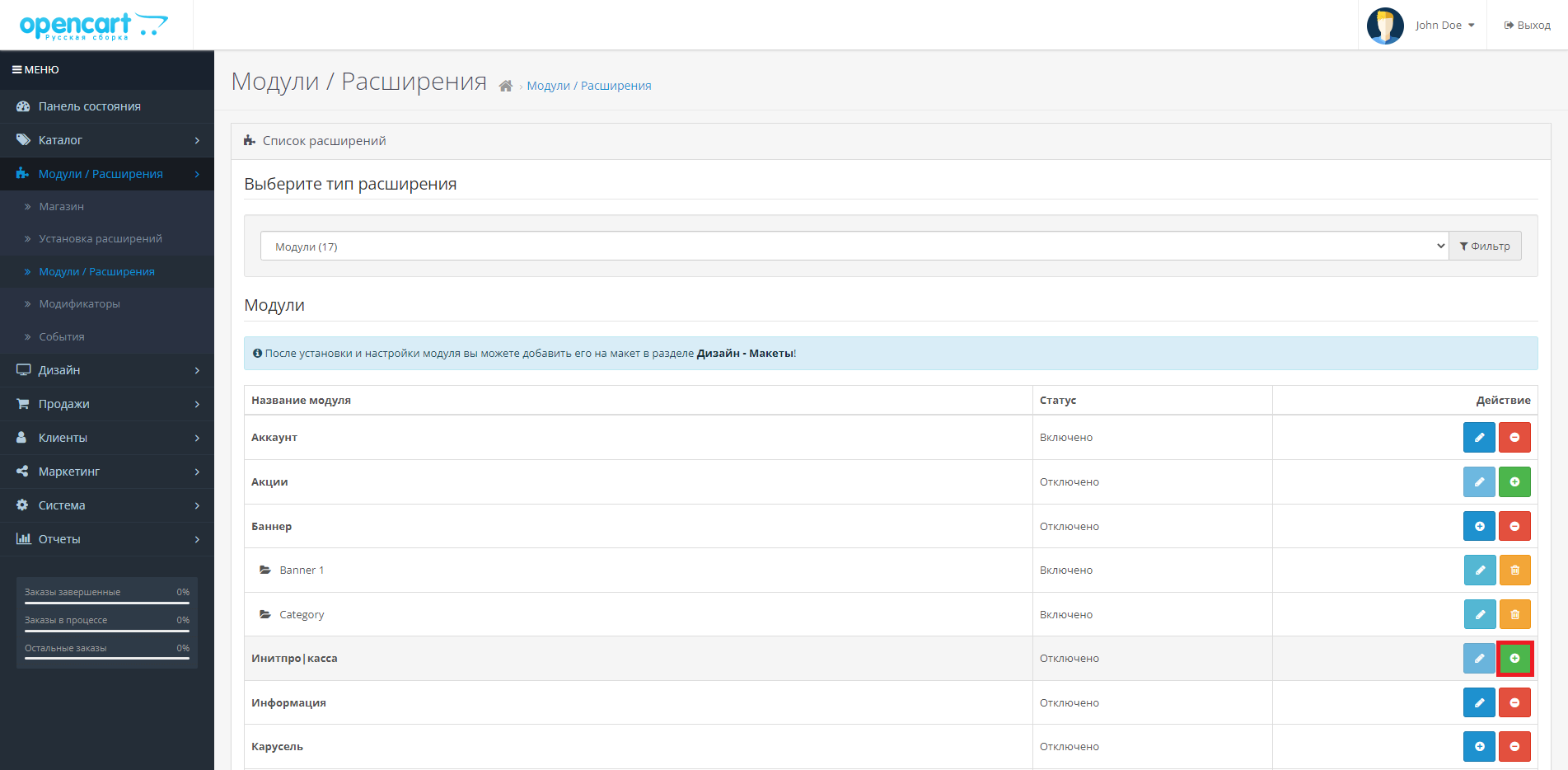Uninstall the Информация module
This screenshot has height=770, width=1568.
tap(1514, 702)
